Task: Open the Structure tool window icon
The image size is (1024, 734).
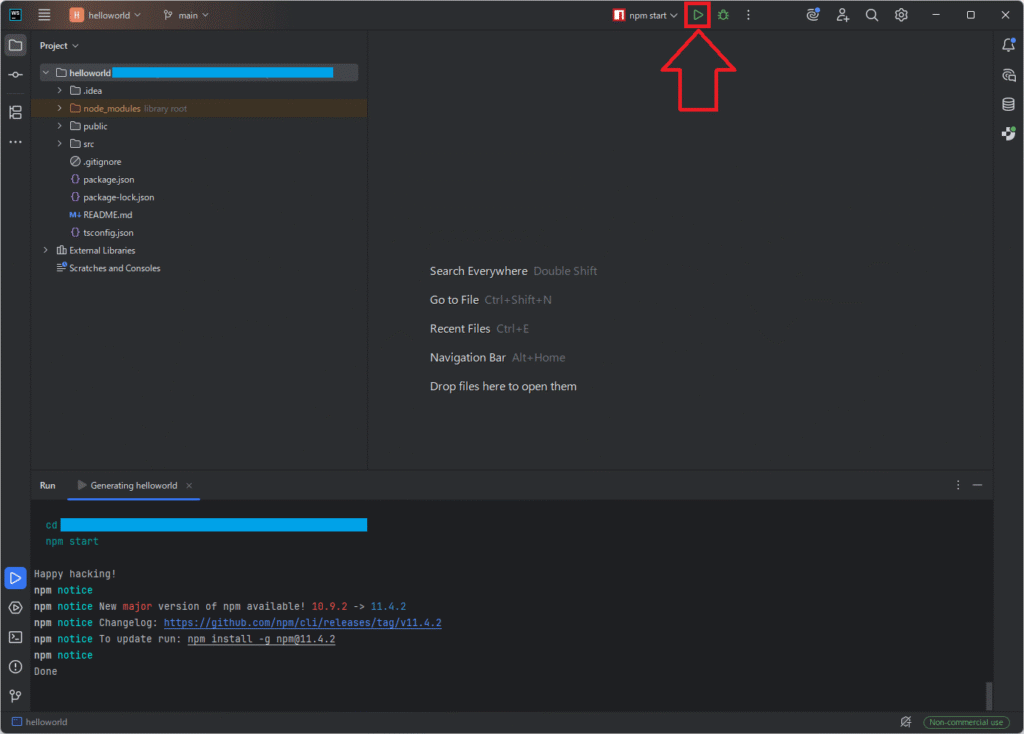Action: 15,112
